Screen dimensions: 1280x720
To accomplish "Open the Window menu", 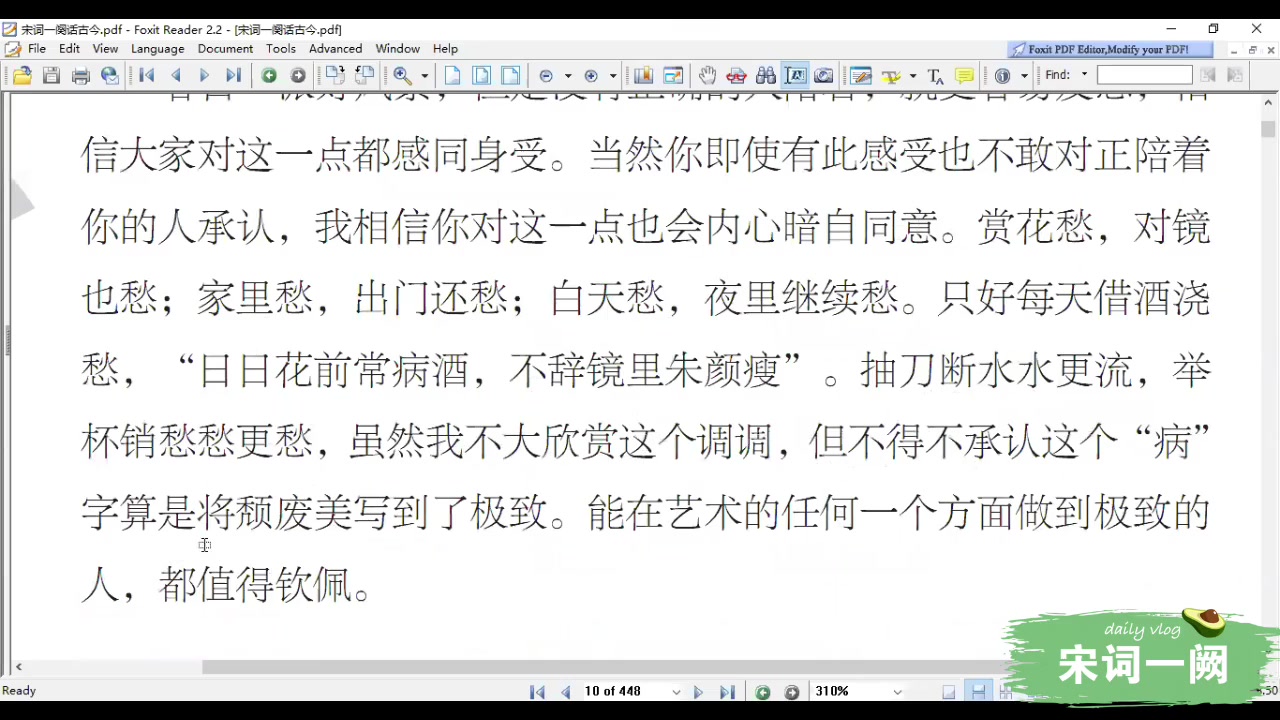I will point(397,48).
